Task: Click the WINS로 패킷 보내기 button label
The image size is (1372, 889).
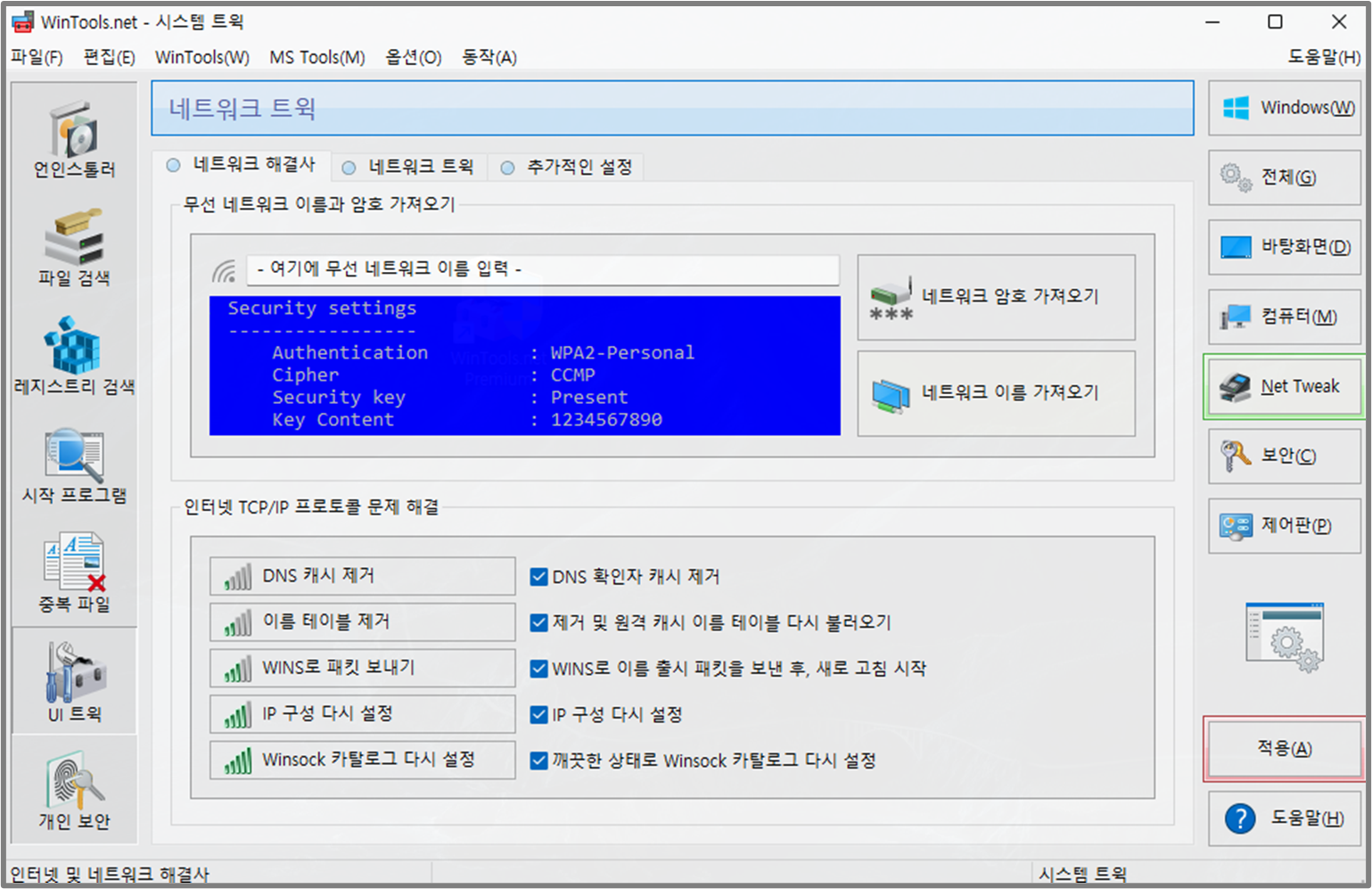Action: pos(339,668)
